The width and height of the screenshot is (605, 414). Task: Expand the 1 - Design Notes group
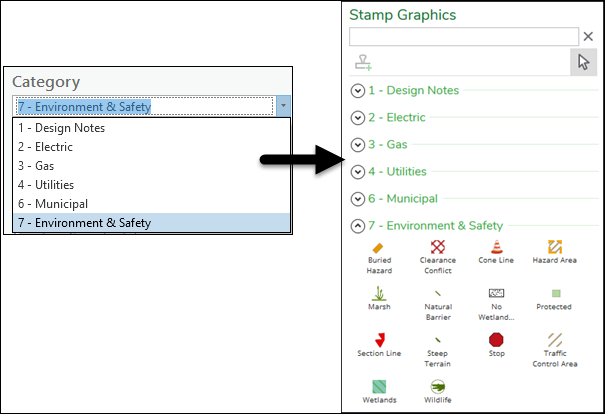click(x=358, y=91)
